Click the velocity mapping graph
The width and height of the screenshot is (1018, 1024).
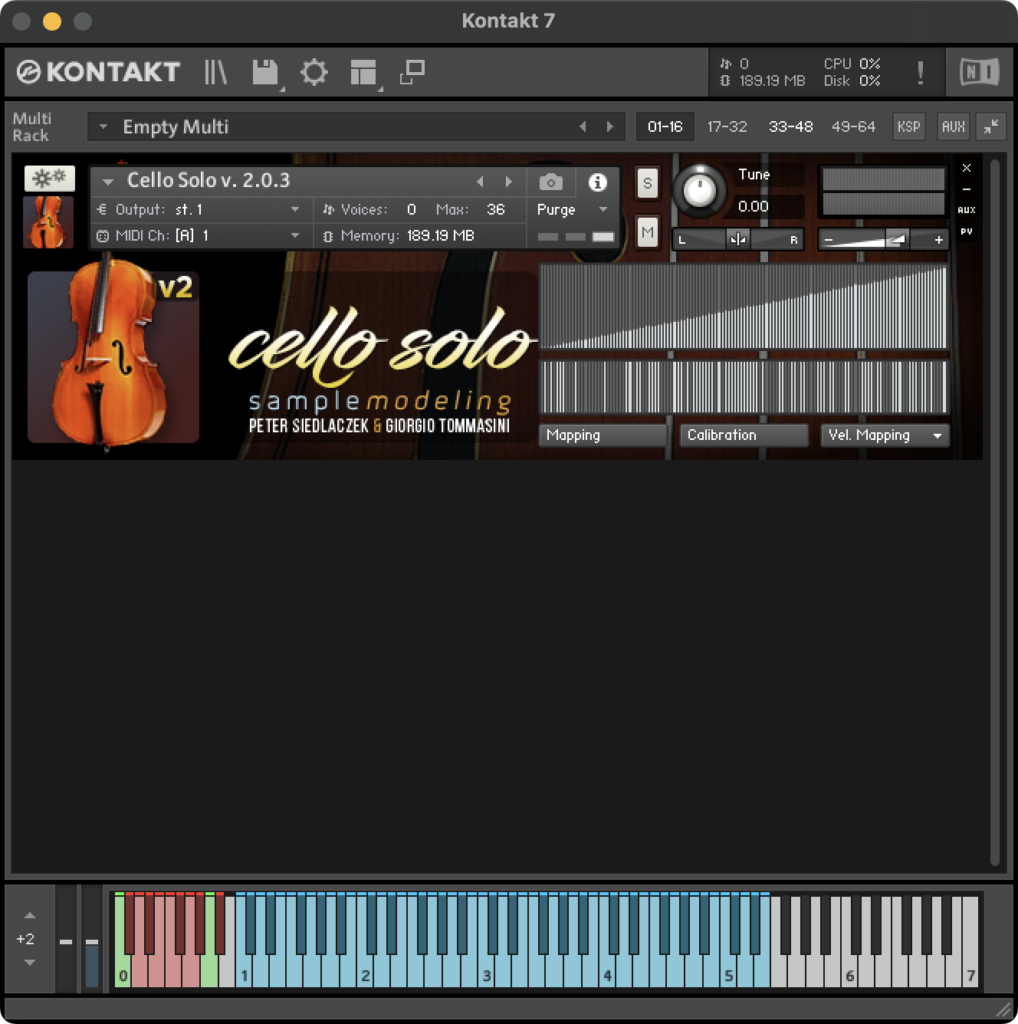pos(743,307)
